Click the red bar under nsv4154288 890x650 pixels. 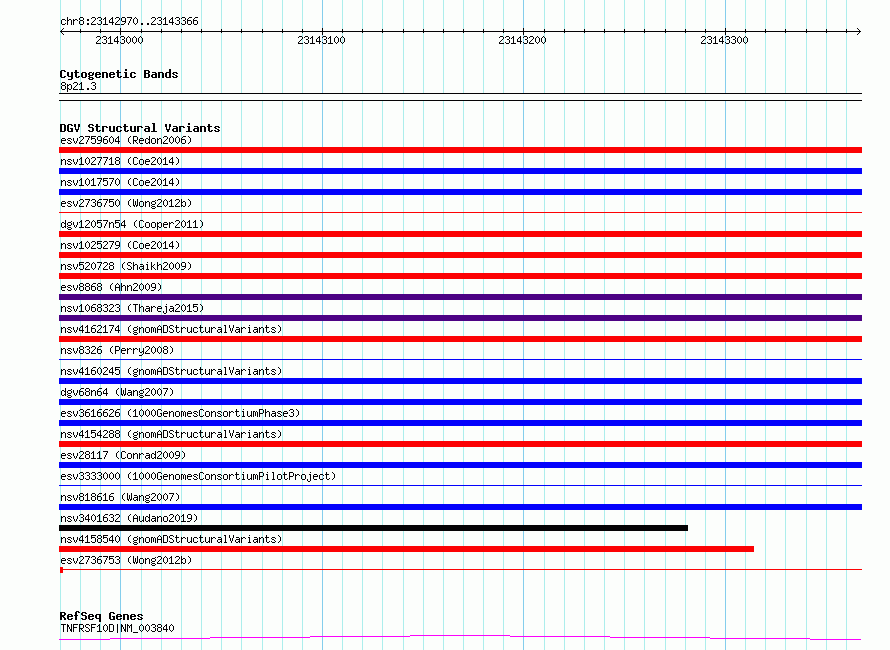tap(460, 444)
